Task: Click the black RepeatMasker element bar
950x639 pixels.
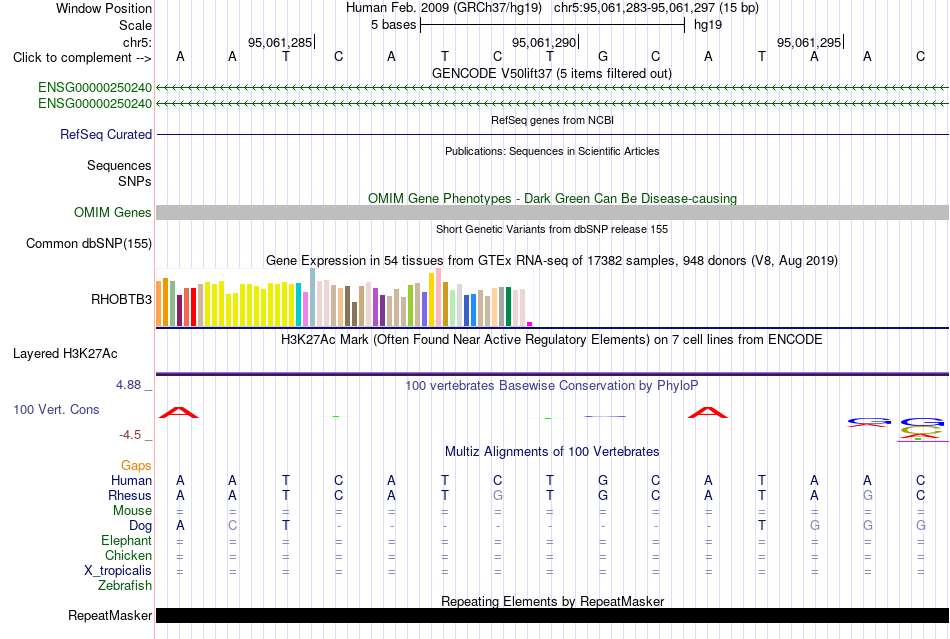Action: point(552,615)
